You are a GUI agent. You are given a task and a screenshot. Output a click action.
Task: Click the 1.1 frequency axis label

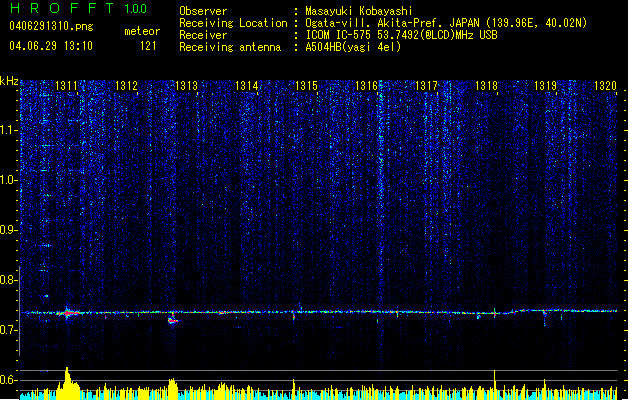pos(8,130)
